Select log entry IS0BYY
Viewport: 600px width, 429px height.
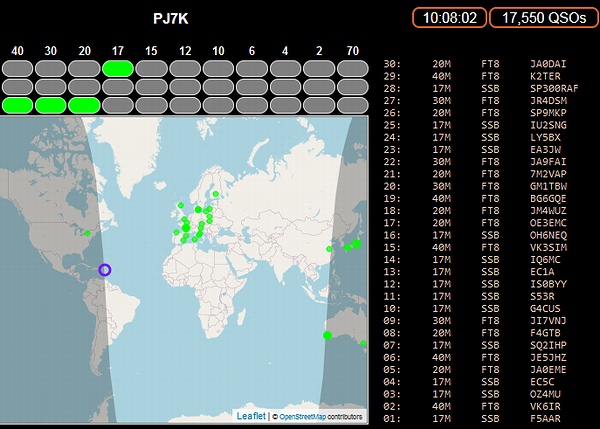pos(475,284)
